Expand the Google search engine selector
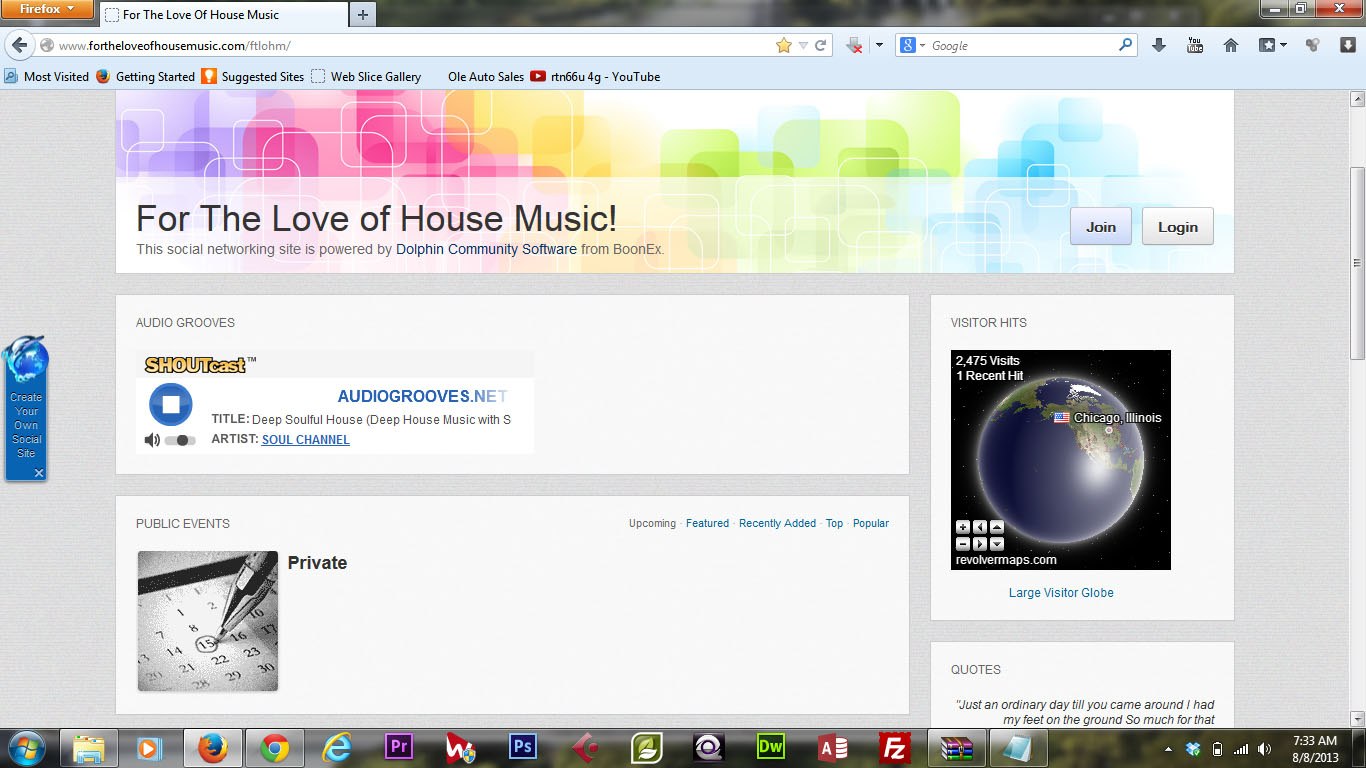The height and width of the screenshot is (768, 1366). [913, 45]
